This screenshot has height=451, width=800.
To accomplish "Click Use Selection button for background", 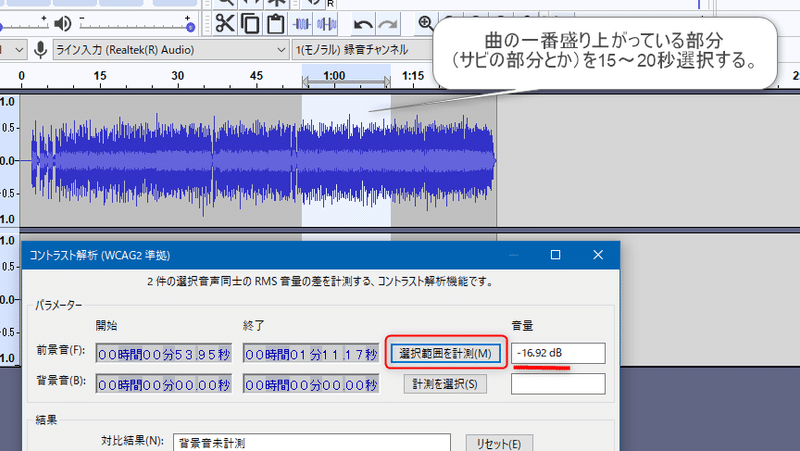I will 445,384.
